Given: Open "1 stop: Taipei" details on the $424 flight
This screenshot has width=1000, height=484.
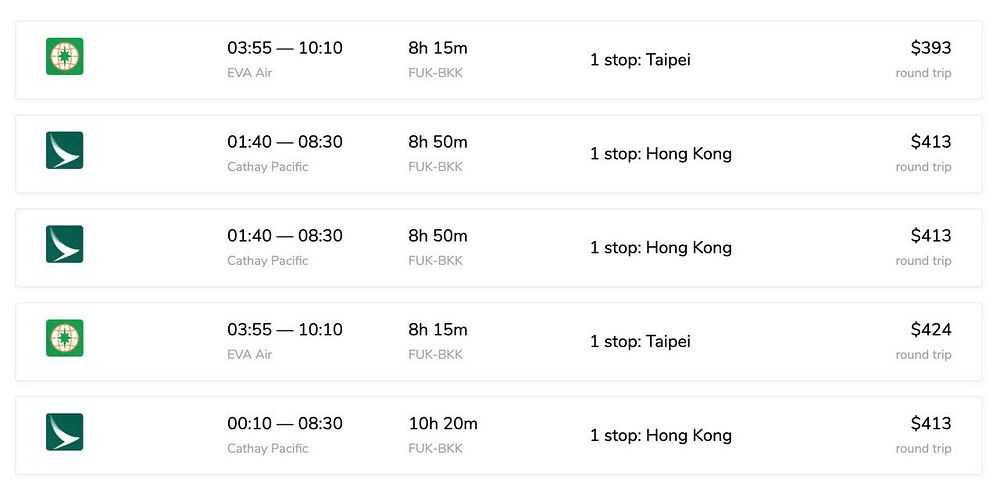Looking at the screenshot, I should [x=640, y=342].
